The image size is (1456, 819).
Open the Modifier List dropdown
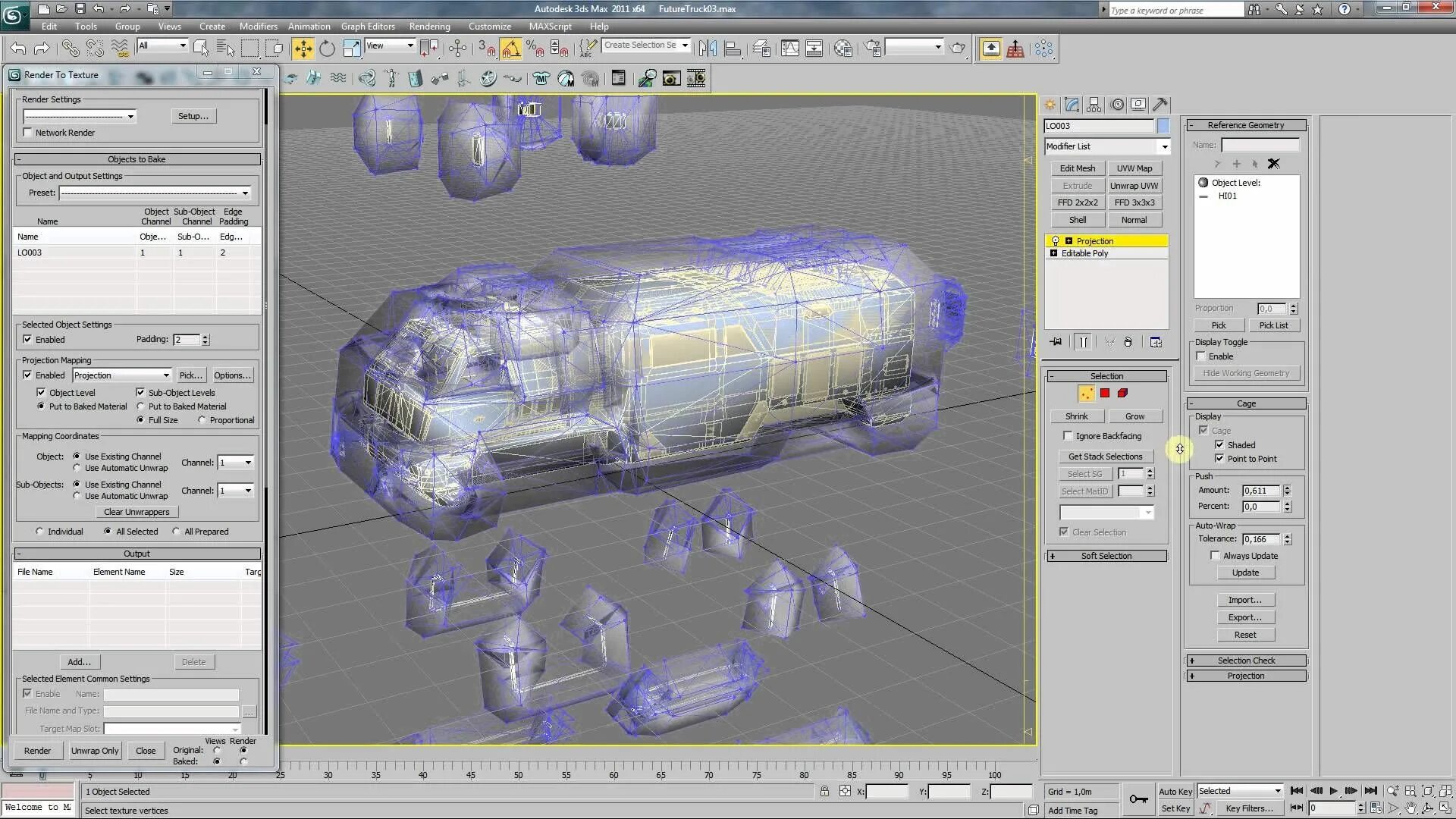pyautogui.click(x=1164, y=146)
